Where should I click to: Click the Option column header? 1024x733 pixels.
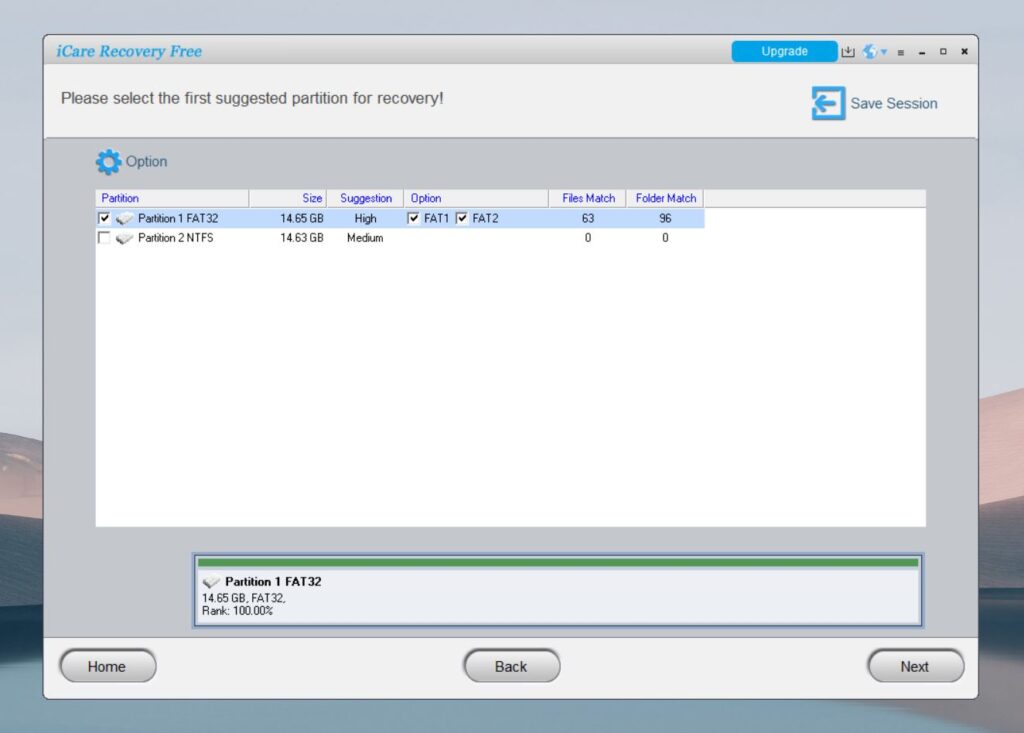click(476, 198)
